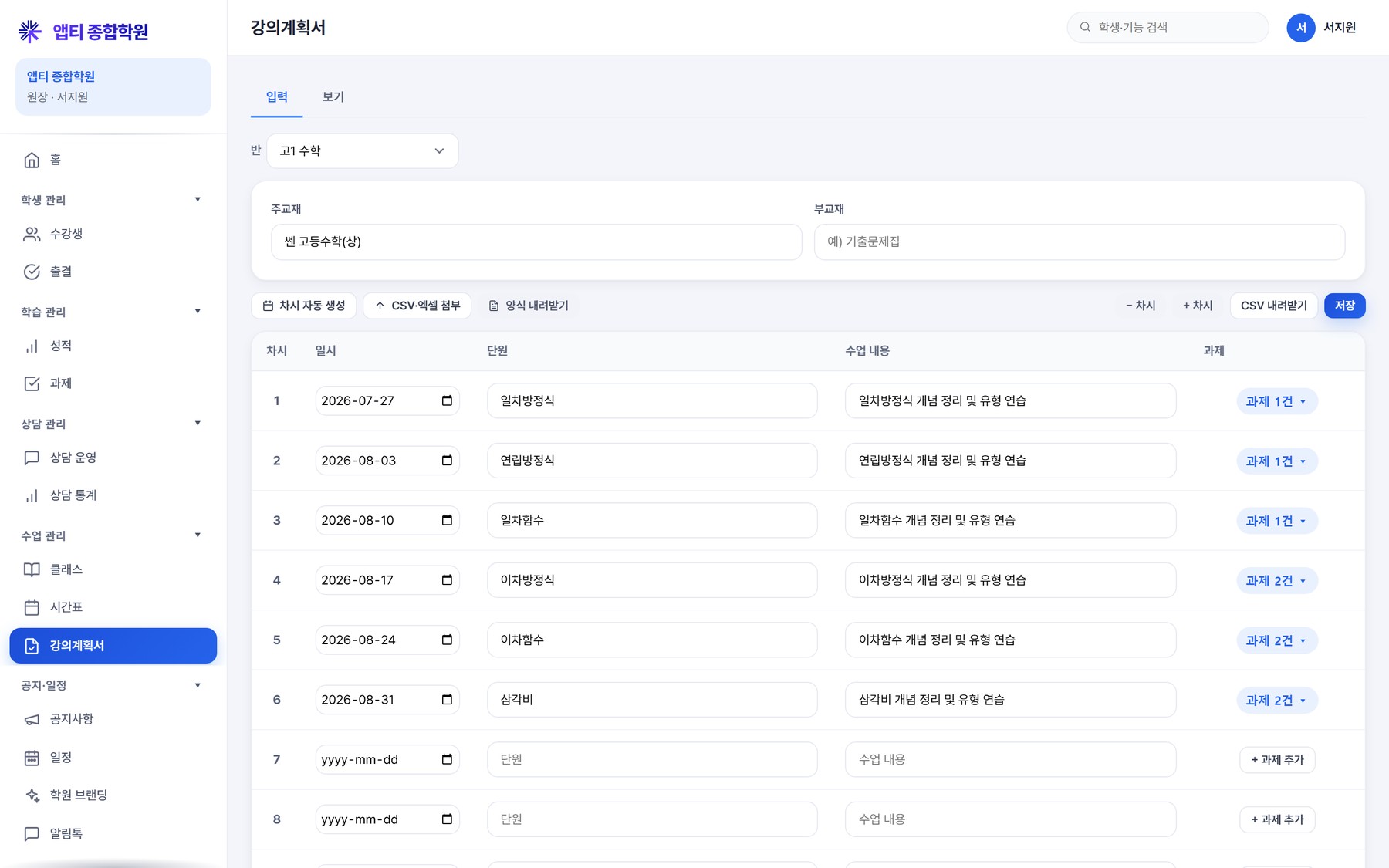The height and width of the screenshot is (868, 1389).
Task: Open 성적 grades chart icon
Action: pyautogui.click(x=32, y=346)
